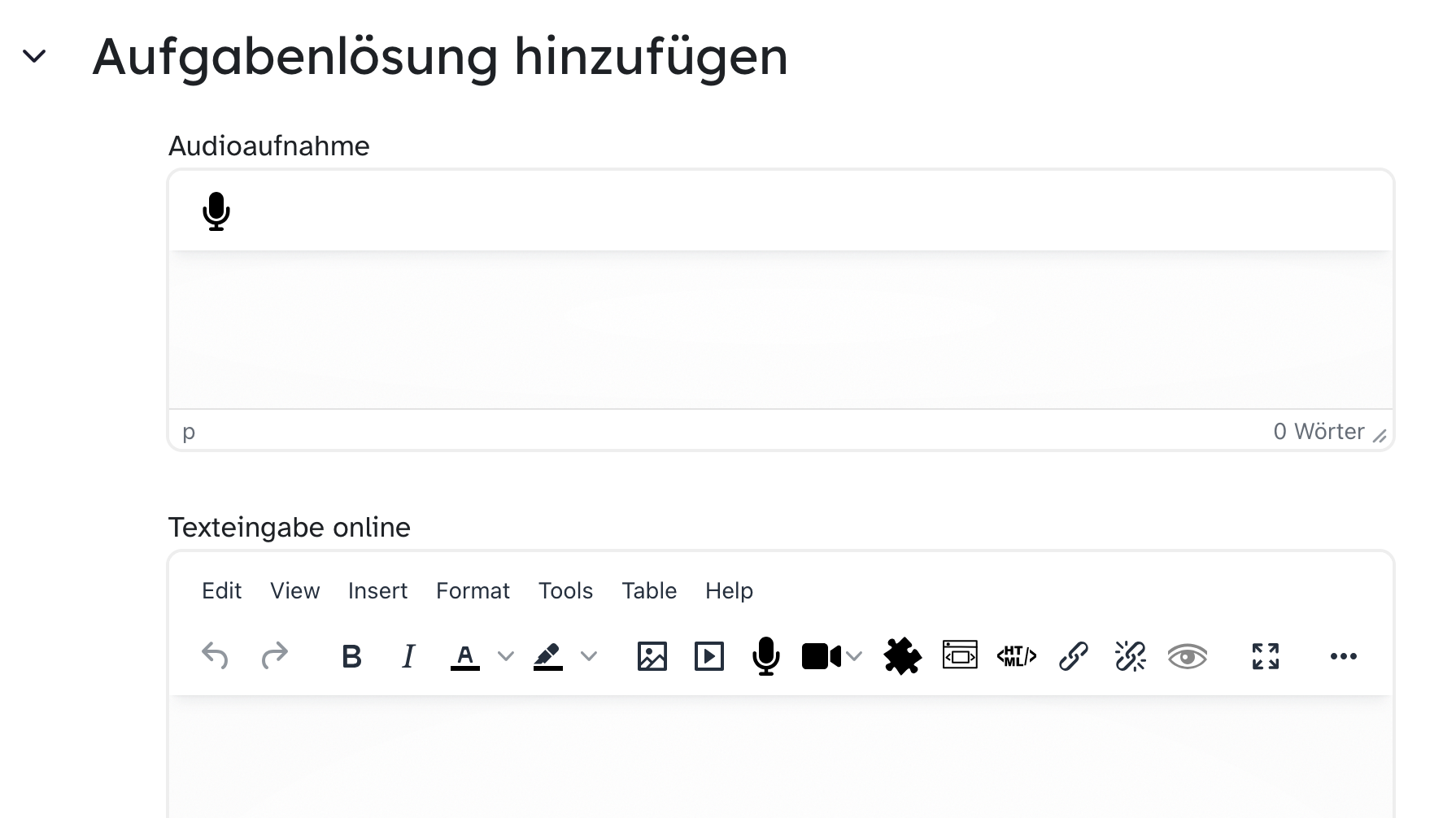Open the Format menu
Screen dimensions: 1456x818
pos(473,590)
